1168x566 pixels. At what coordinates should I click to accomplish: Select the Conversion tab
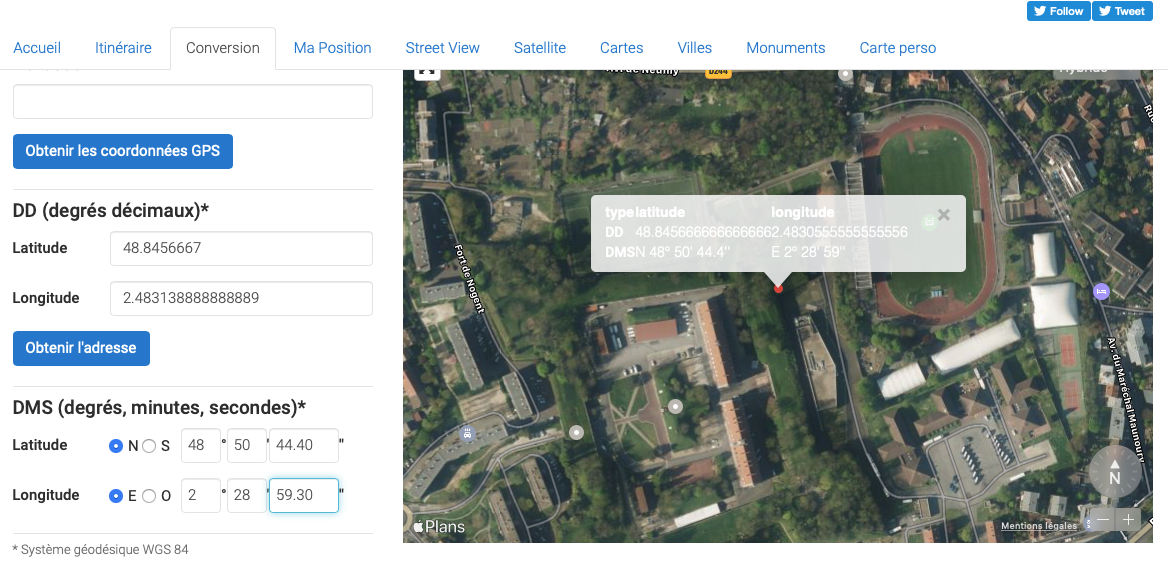223,48
